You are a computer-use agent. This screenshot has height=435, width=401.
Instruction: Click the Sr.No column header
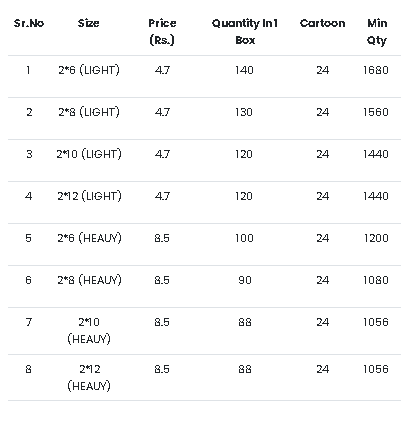pyautogui.click(x=29, y=23)
